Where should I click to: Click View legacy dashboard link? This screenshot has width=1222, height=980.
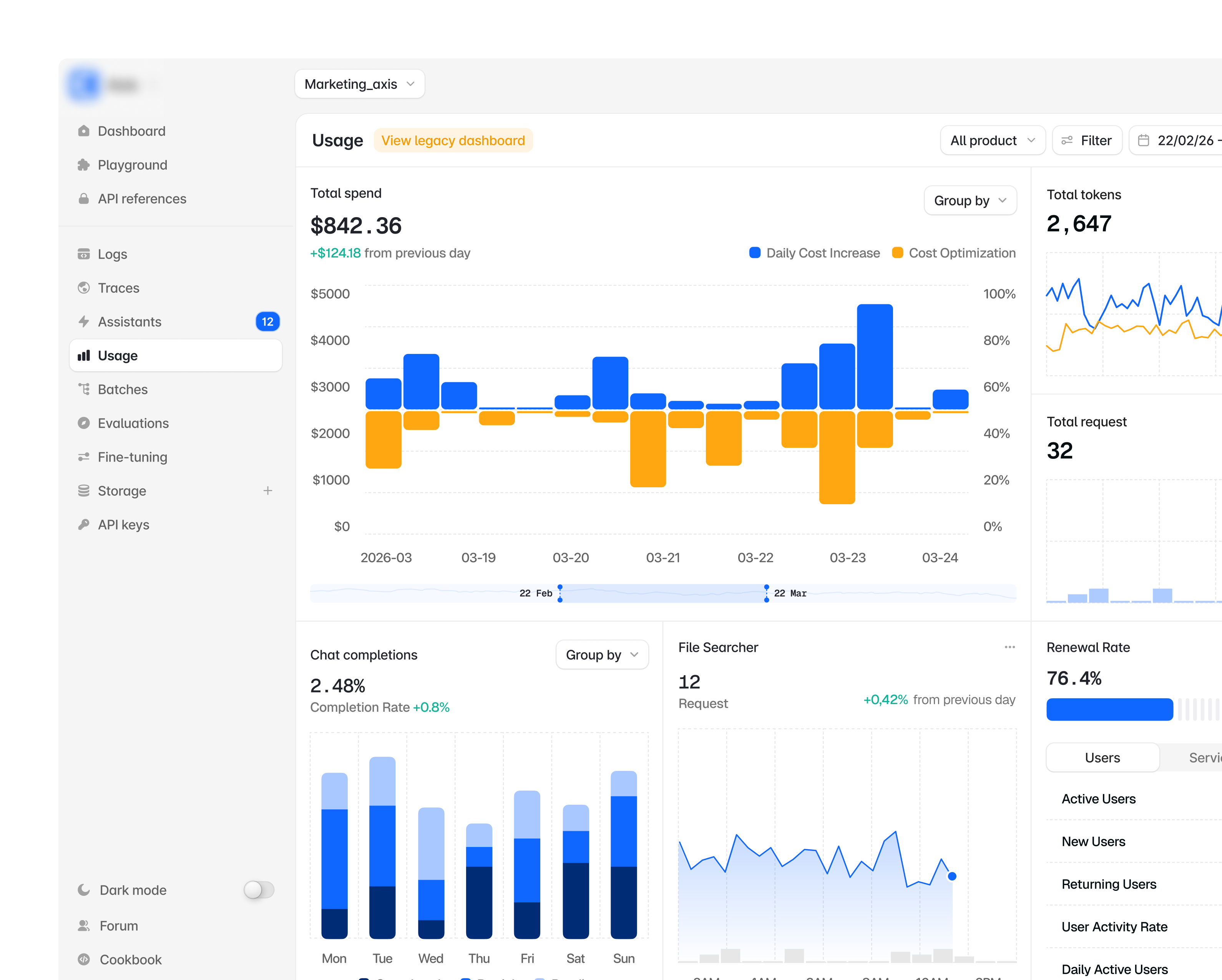453,141
